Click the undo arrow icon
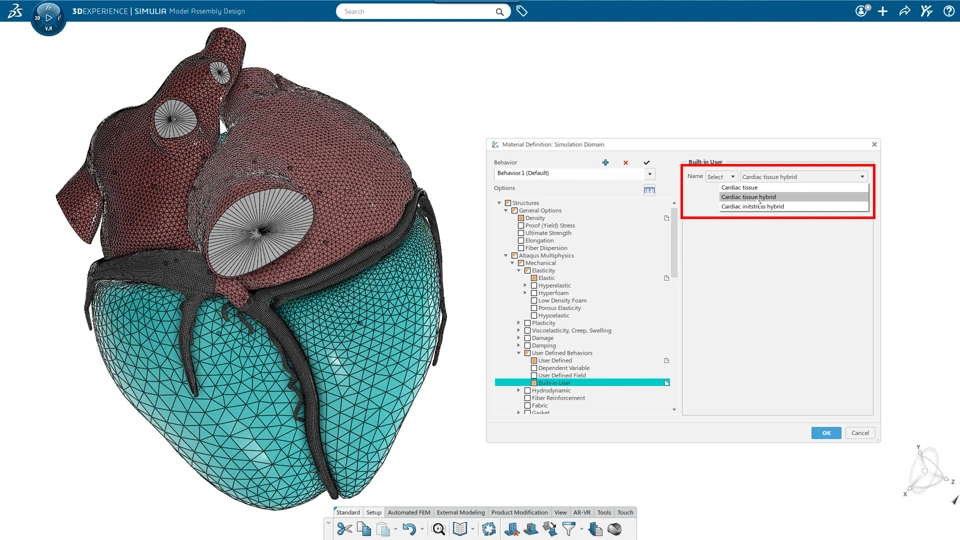 [409, 529]
